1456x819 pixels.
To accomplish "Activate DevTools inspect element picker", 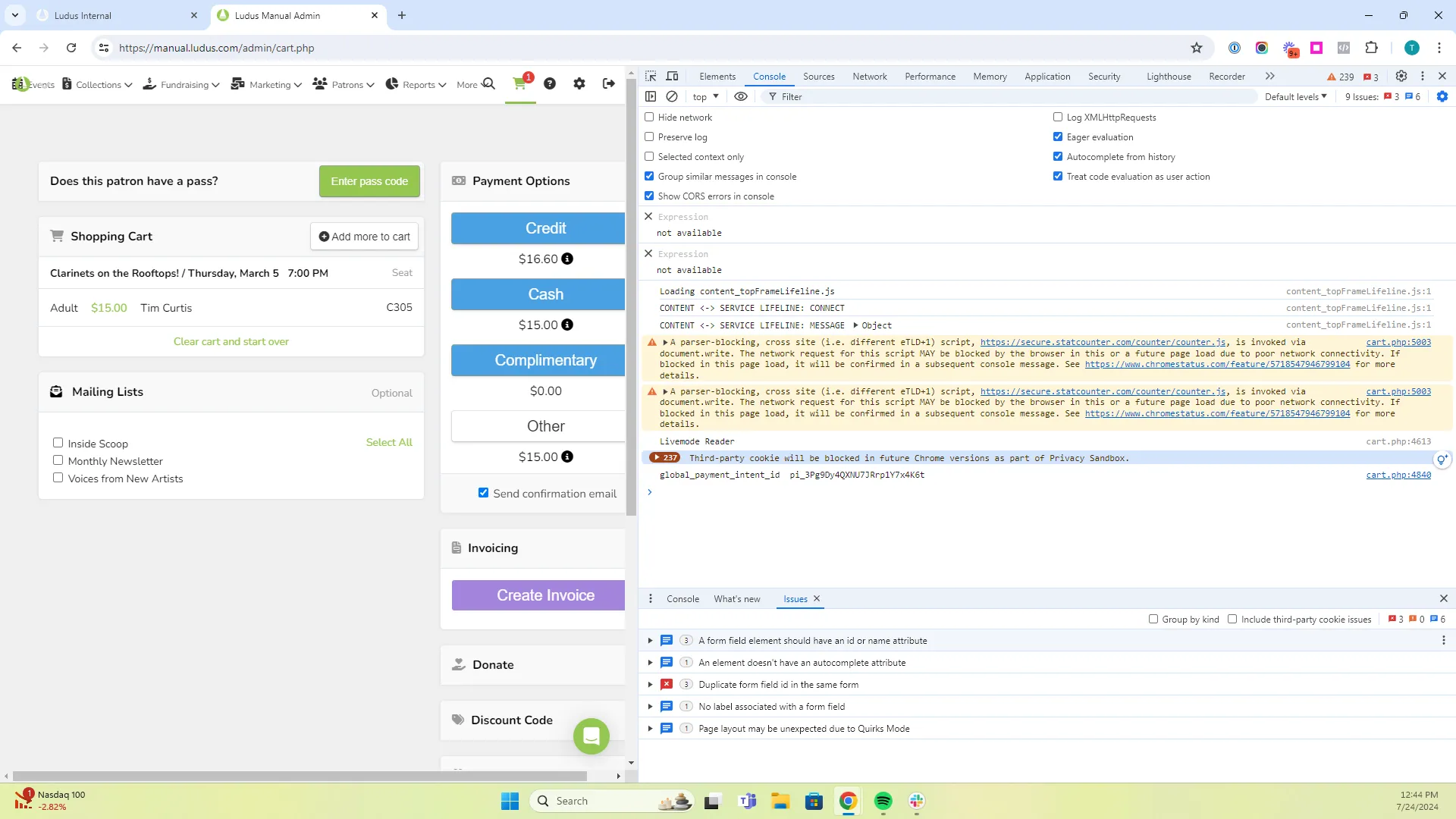I will click(651, 76).
